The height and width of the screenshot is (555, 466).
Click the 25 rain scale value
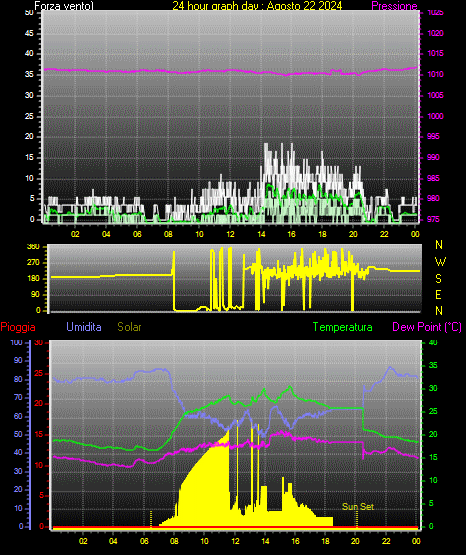point(38,373)
